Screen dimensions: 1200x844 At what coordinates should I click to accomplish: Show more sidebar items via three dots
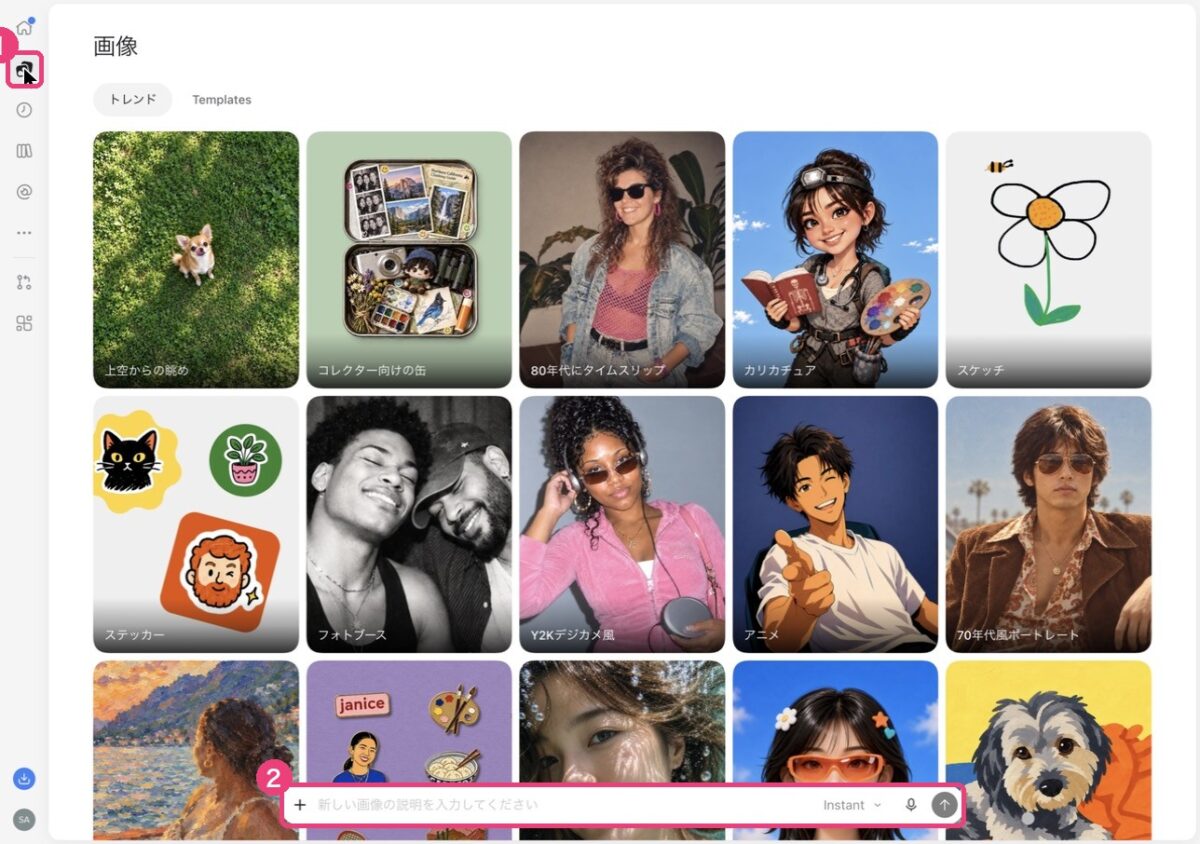tap(24, 233)
